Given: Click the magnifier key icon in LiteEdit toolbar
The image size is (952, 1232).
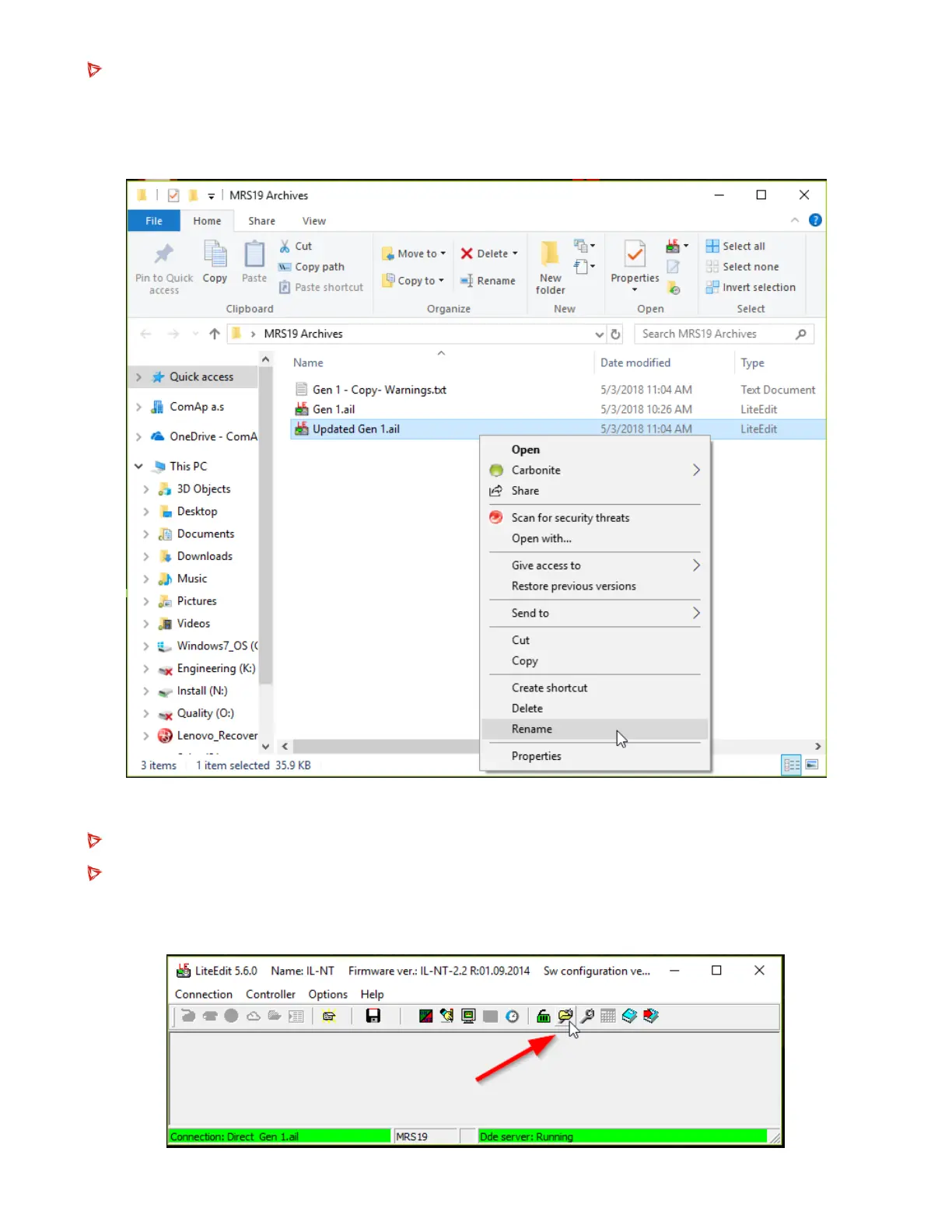Looking at the screenshot, I should tap(587, 1016).
